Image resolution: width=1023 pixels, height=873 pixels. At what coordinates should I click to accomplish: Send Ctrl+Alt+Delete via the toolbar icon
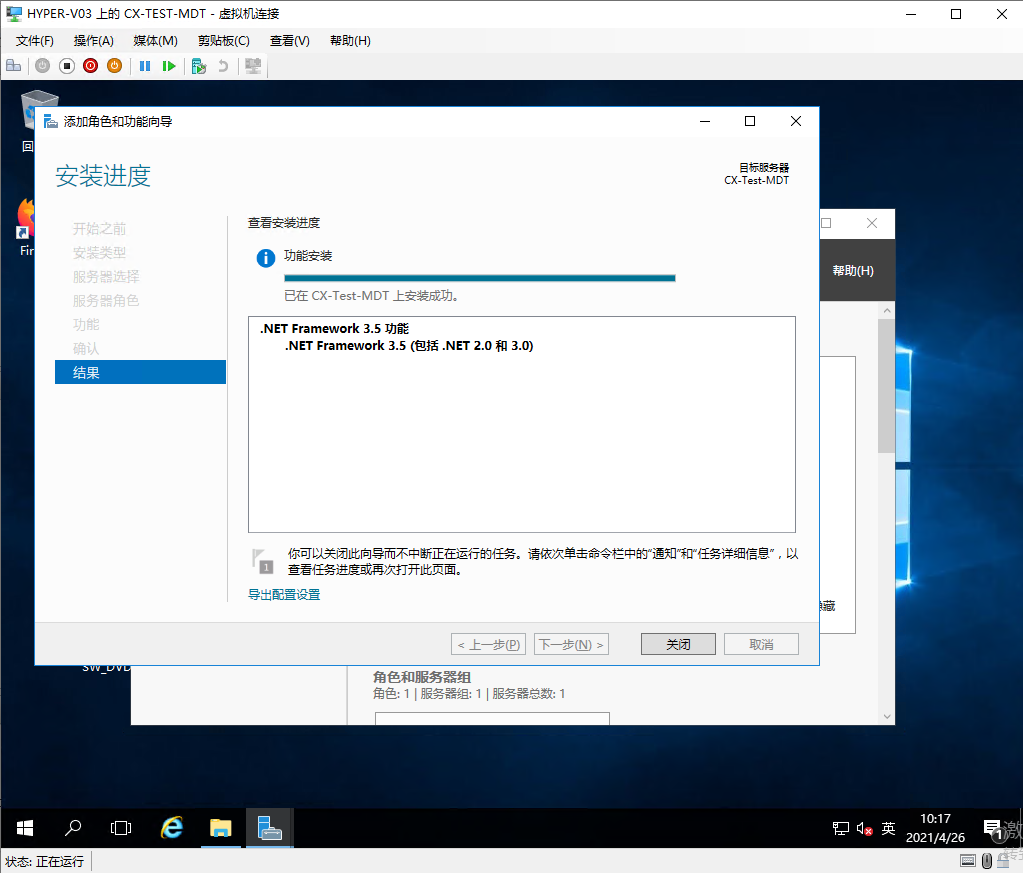point(13,65)
